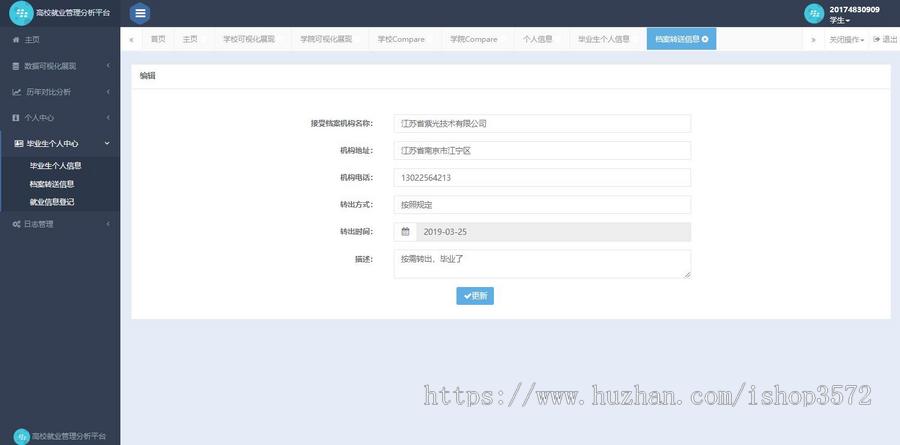The height and width of the screenshot is (445, 900).
Task: Click the username 20174830909
Action: coord(854,10)
